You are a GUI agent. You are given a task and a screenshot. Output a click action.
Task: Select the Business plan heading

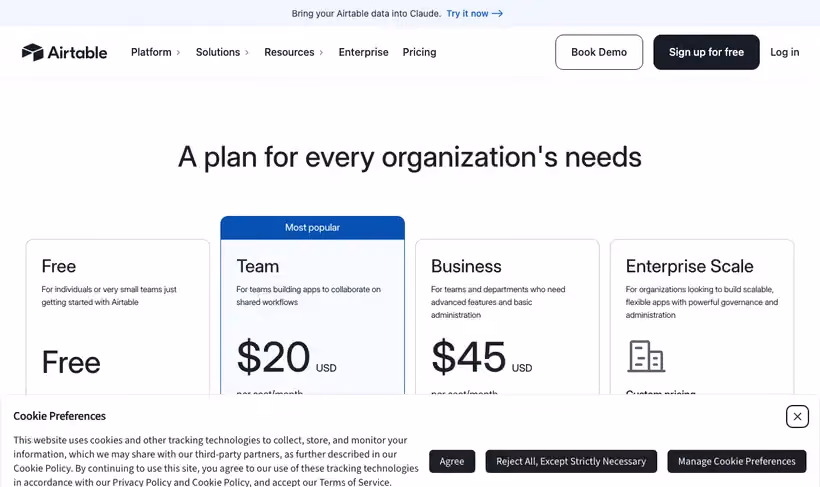(x=466, y=266)
